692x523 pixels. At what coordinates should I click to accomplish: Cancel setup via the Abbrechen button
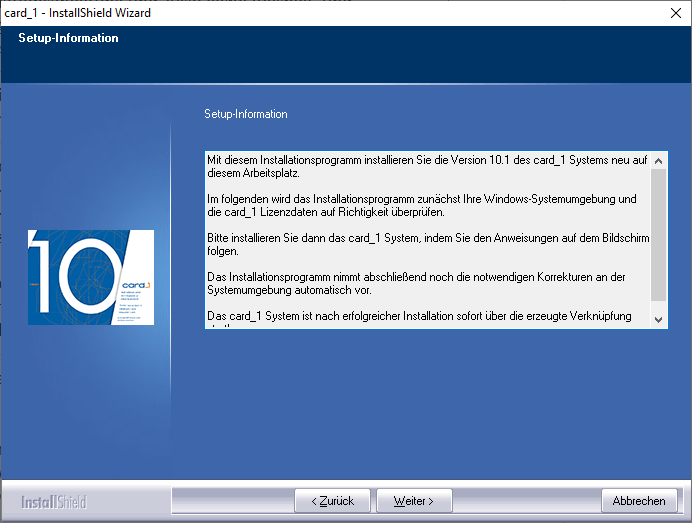pyautogui.click(x=638, y=500)
